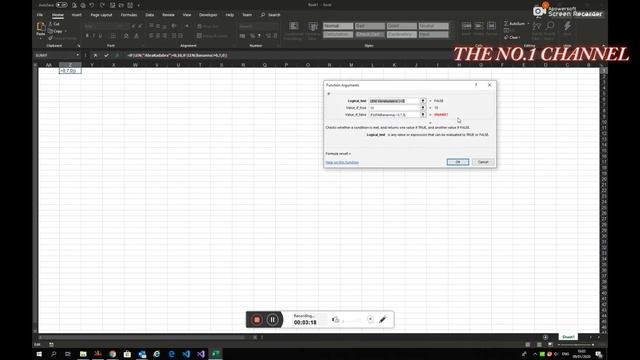This screenshot has height=360, width=640.
Task: Click the Ideas lightning icon
Action: (567, 26)
